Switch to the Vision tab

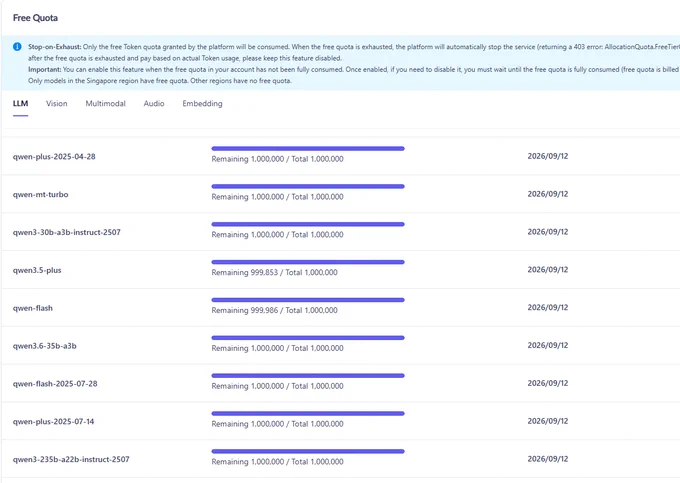(57, 104)
